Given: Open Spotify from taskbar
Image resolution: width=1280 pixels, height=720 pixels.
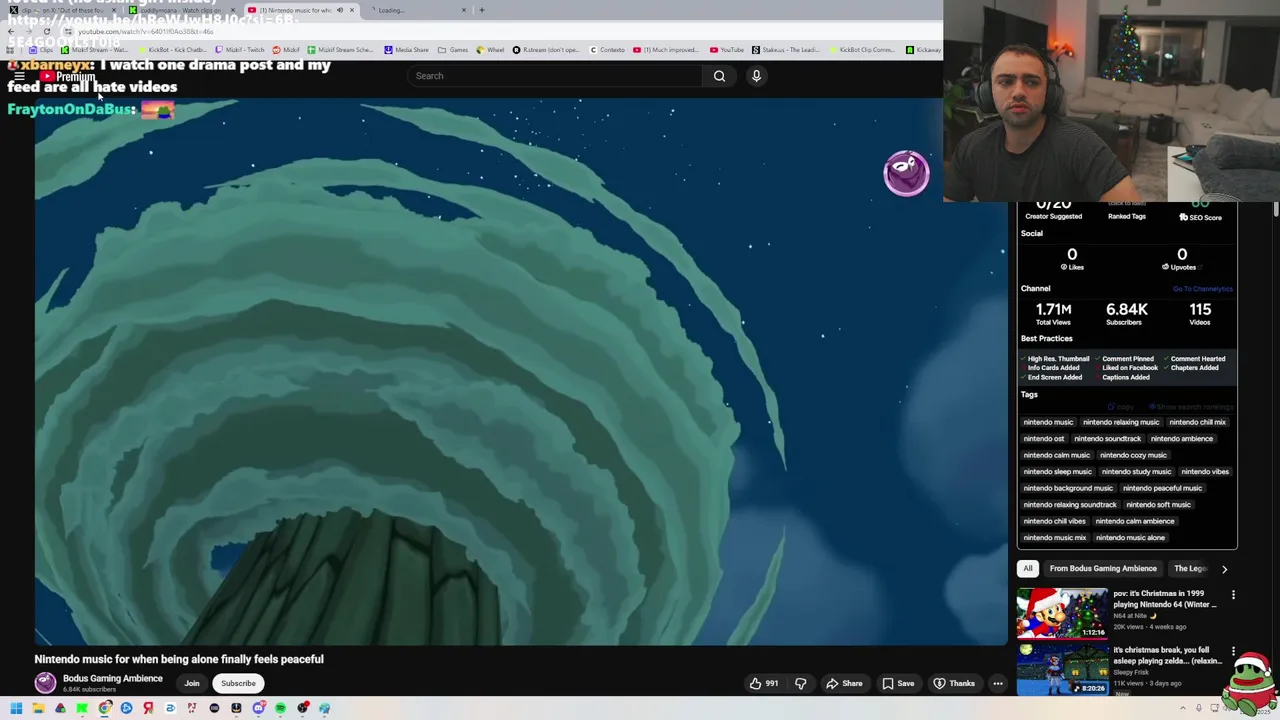Looking at the screenshot, I should click(x=280, y=708).
